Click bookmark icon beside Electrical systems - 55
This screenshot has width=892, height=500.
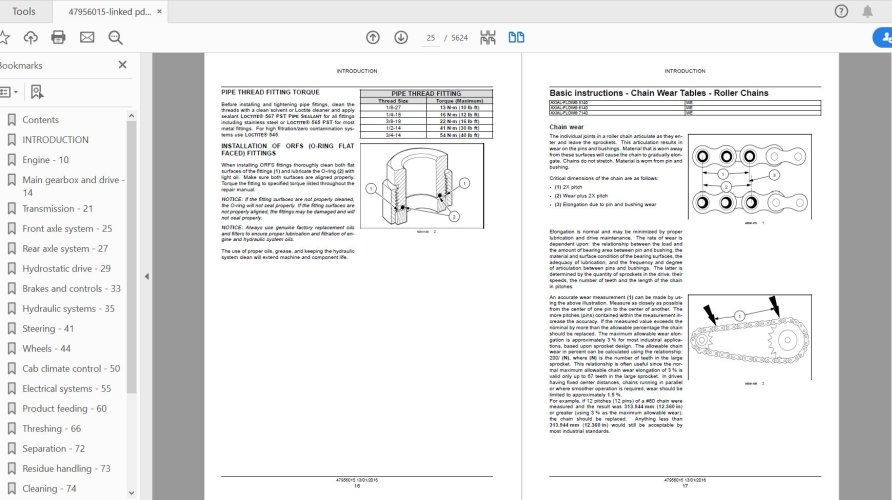coord(11,389)
